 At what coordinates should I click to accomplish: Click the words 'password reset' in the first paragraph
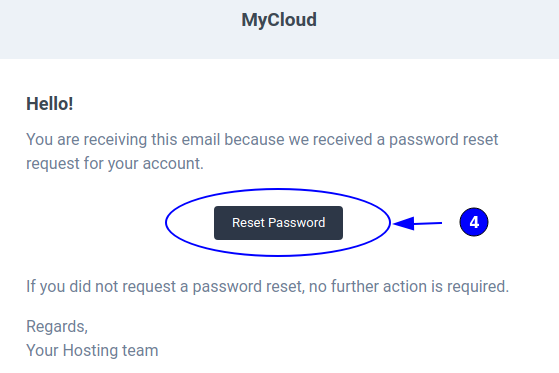[x=443, y=140]
